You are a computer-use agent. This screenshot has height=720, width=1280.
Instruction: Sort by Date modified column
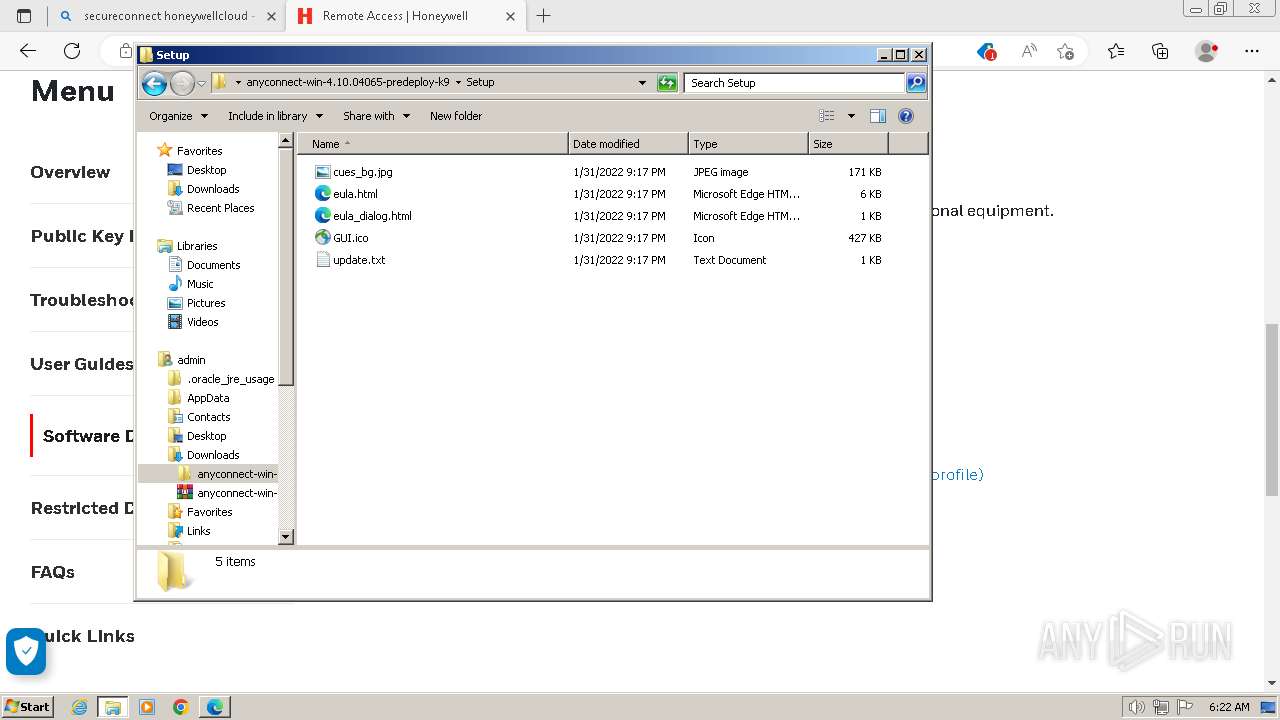[x=628, y=144]
